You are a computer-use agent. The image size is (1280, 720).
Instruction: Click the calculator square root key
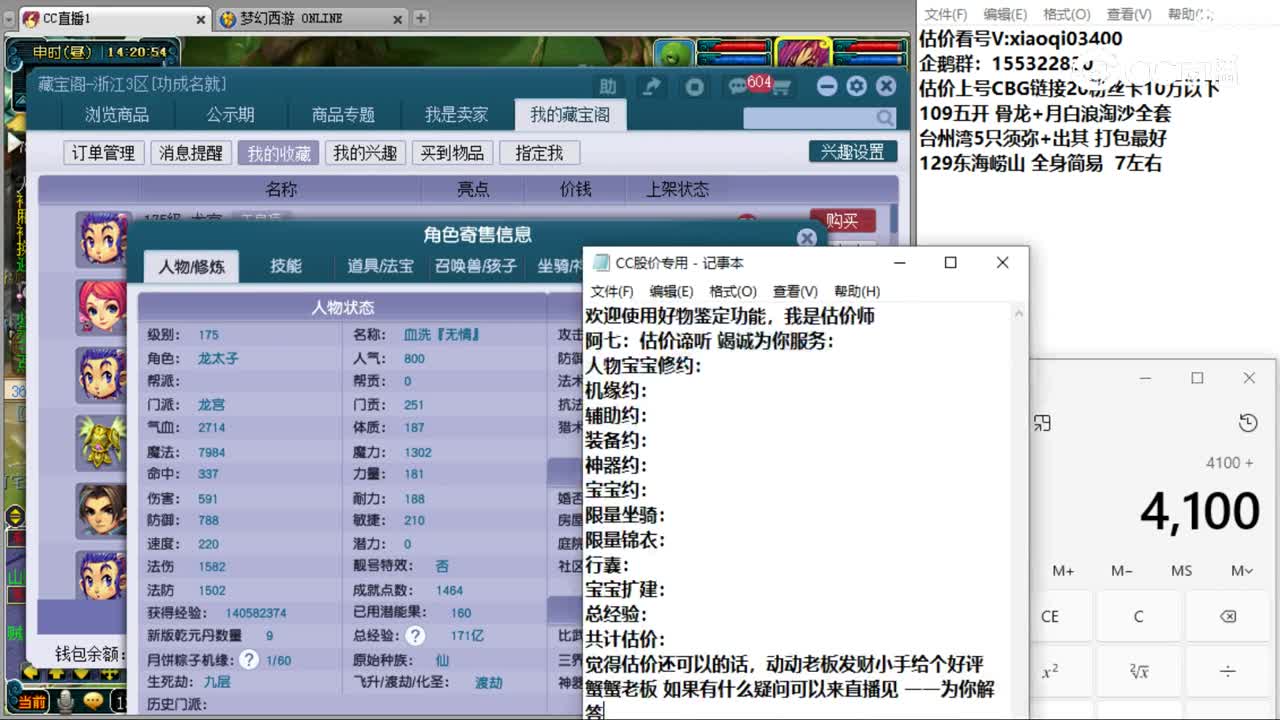(x=1138, y=671)
